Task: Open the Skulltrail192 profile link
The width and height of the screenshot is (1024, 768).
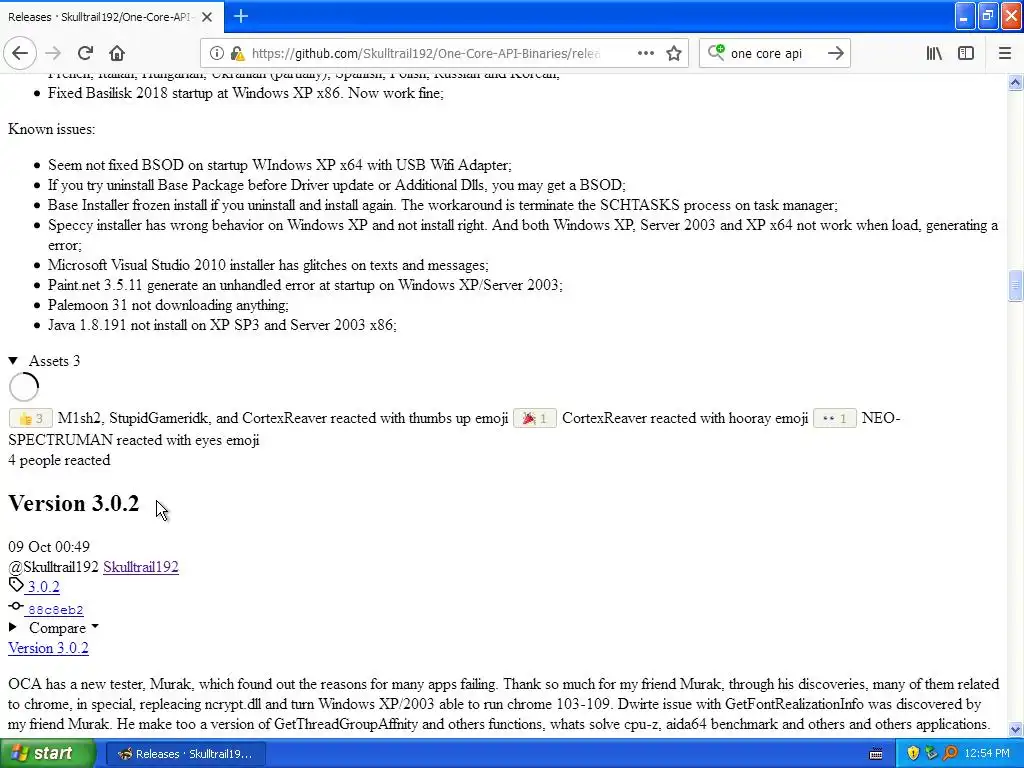Action: [x=140, y=567]
